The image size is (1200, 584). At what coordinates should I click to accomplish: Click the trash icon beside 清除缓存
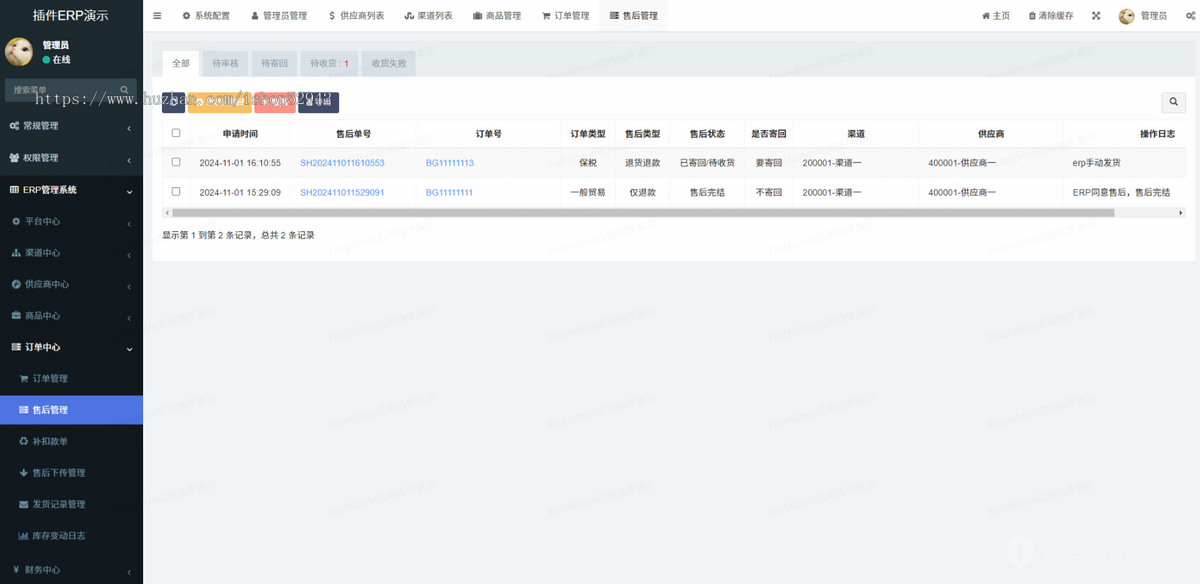tap(1033, 16)
